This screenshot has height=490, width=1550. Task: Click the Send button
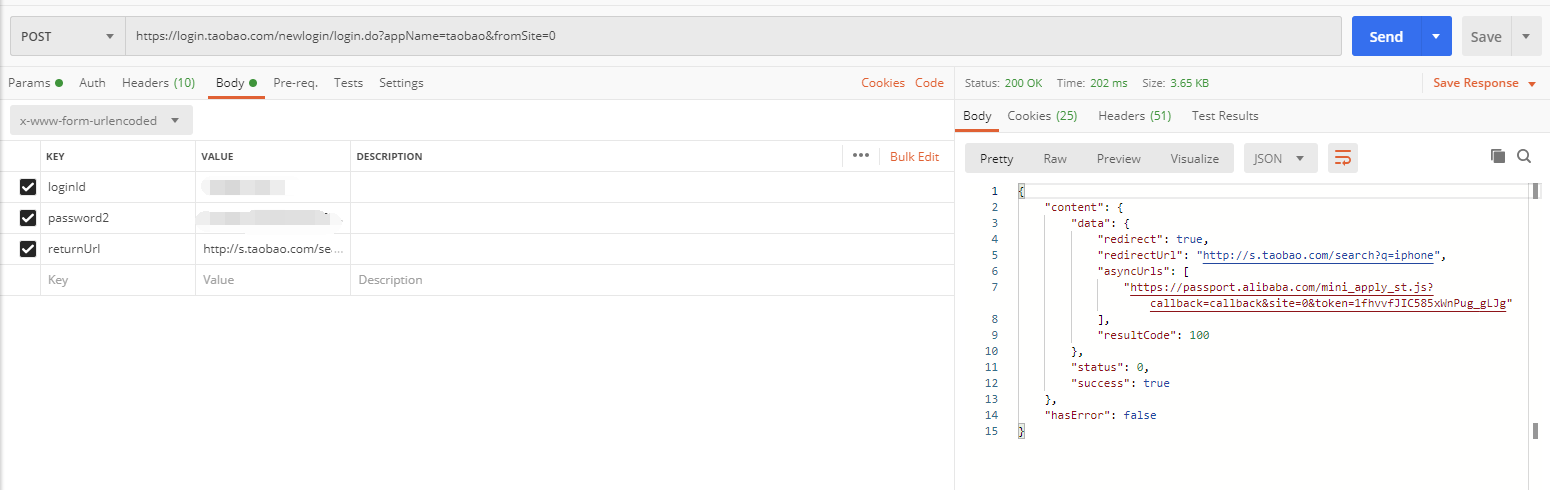(1386, 36)
